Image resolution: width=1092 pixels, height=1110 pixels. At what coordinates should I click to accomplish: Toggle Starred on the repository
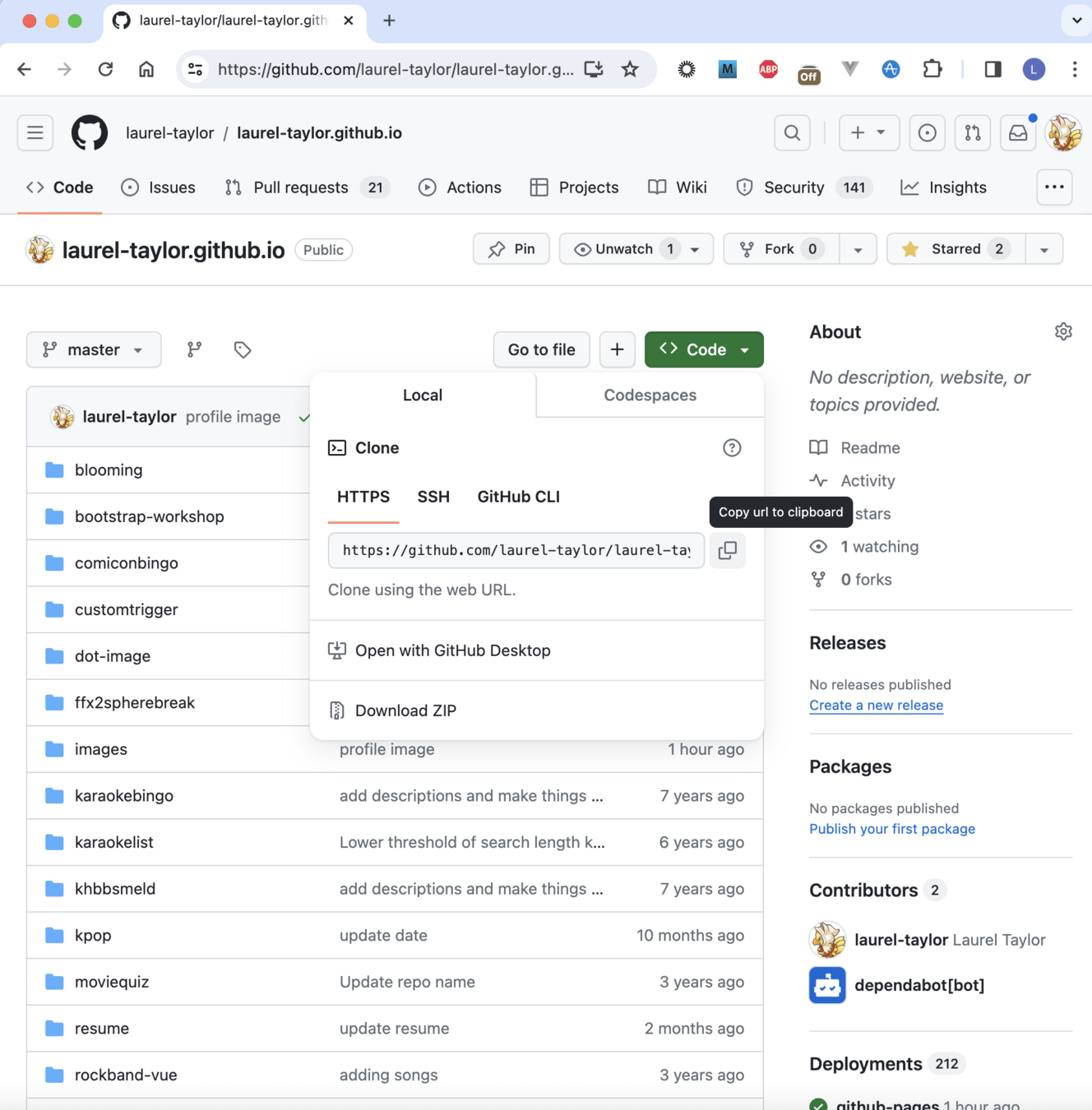(956, 249)
